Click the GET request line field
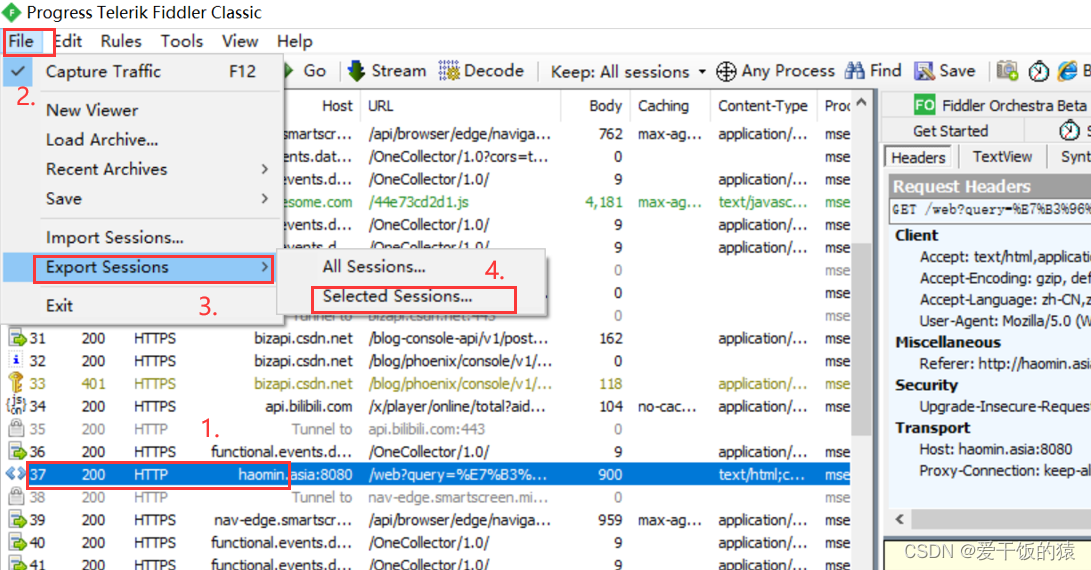The height and width of the screenshot is (570, 1091). coord(990,209)
